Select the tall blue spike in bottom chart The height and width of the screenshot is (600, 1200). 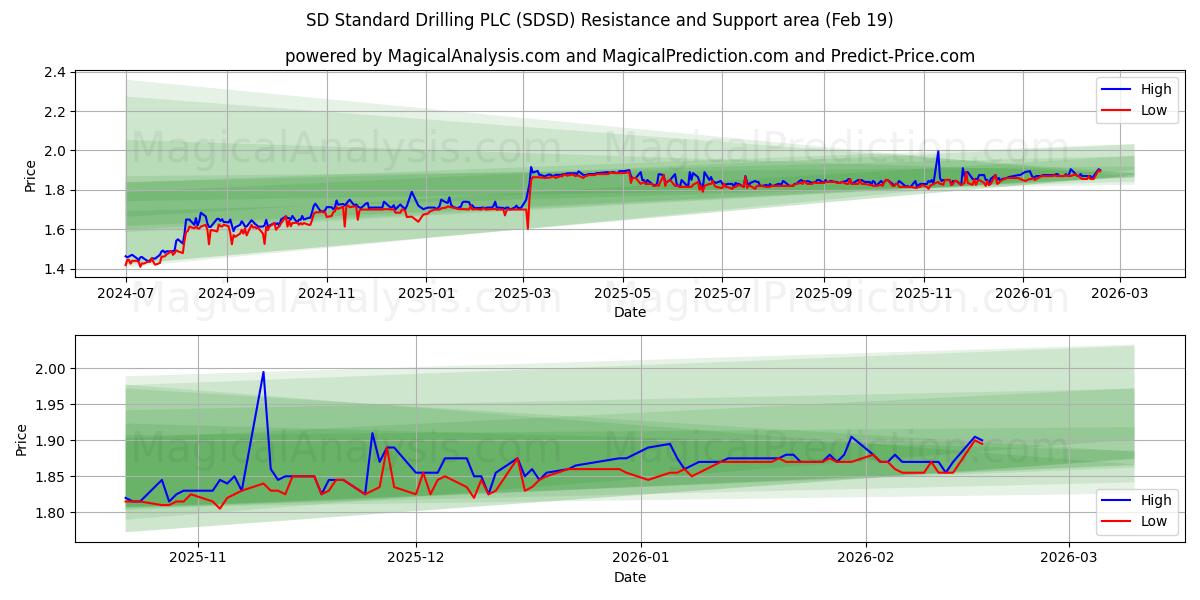click(x=262, y=374)
